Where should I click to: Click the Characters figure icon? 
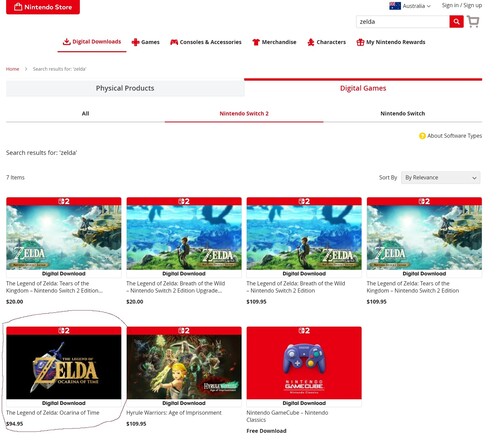311,42
